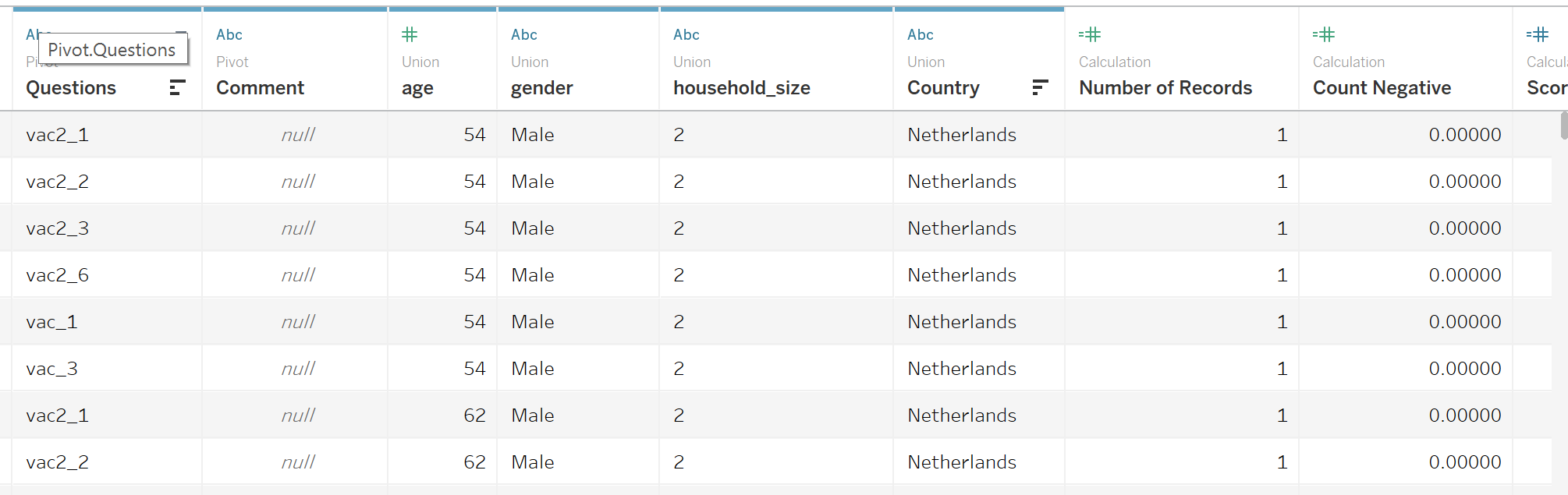Screen dimensions: 1568x495
Task: Click the Abc type icon above household_size
Action: pyautogui.click(x=686, y=35)
